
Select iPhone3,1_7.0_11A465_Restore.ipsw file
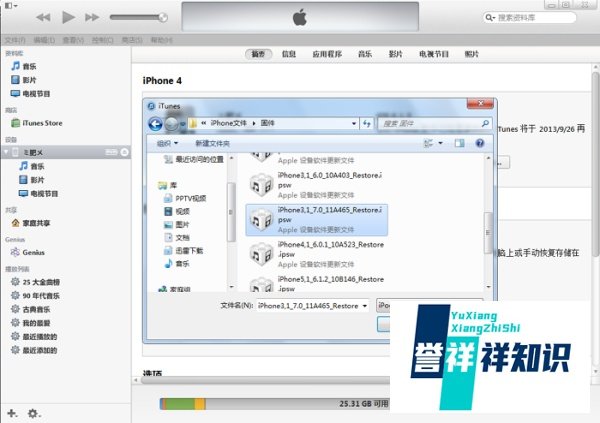point(316,220)
